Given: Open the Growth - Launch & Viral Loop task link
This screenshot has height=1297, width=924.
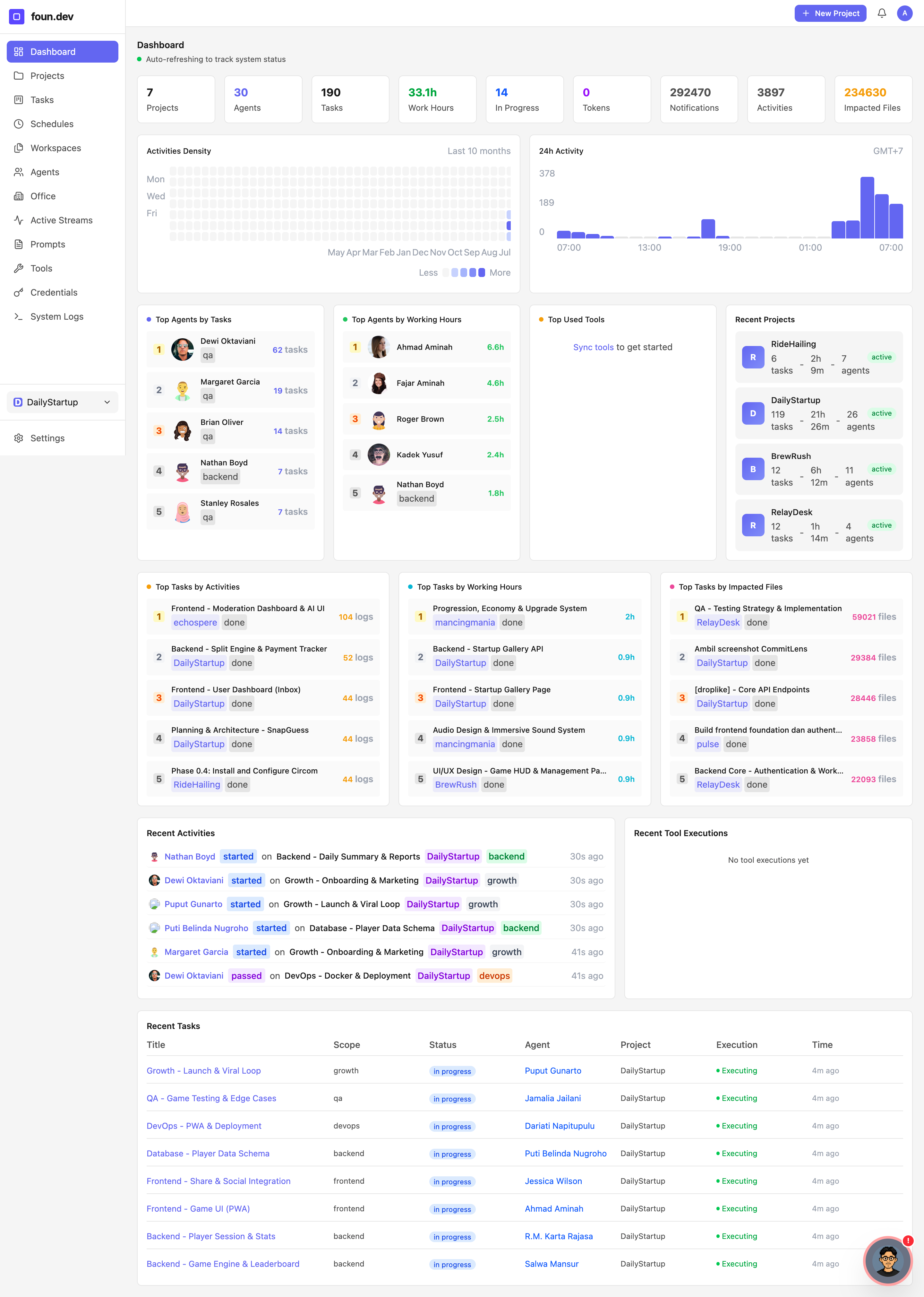Looking at the screenshot, I should [x=204, y=1070].
